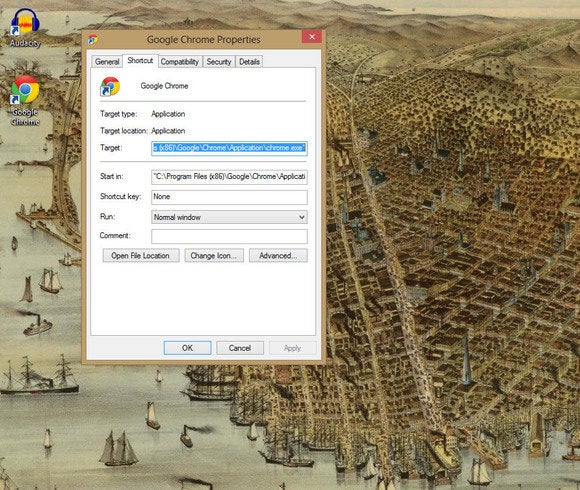Click the Cancel button
This screenshot has height=490, width=580.
(240, 348)
